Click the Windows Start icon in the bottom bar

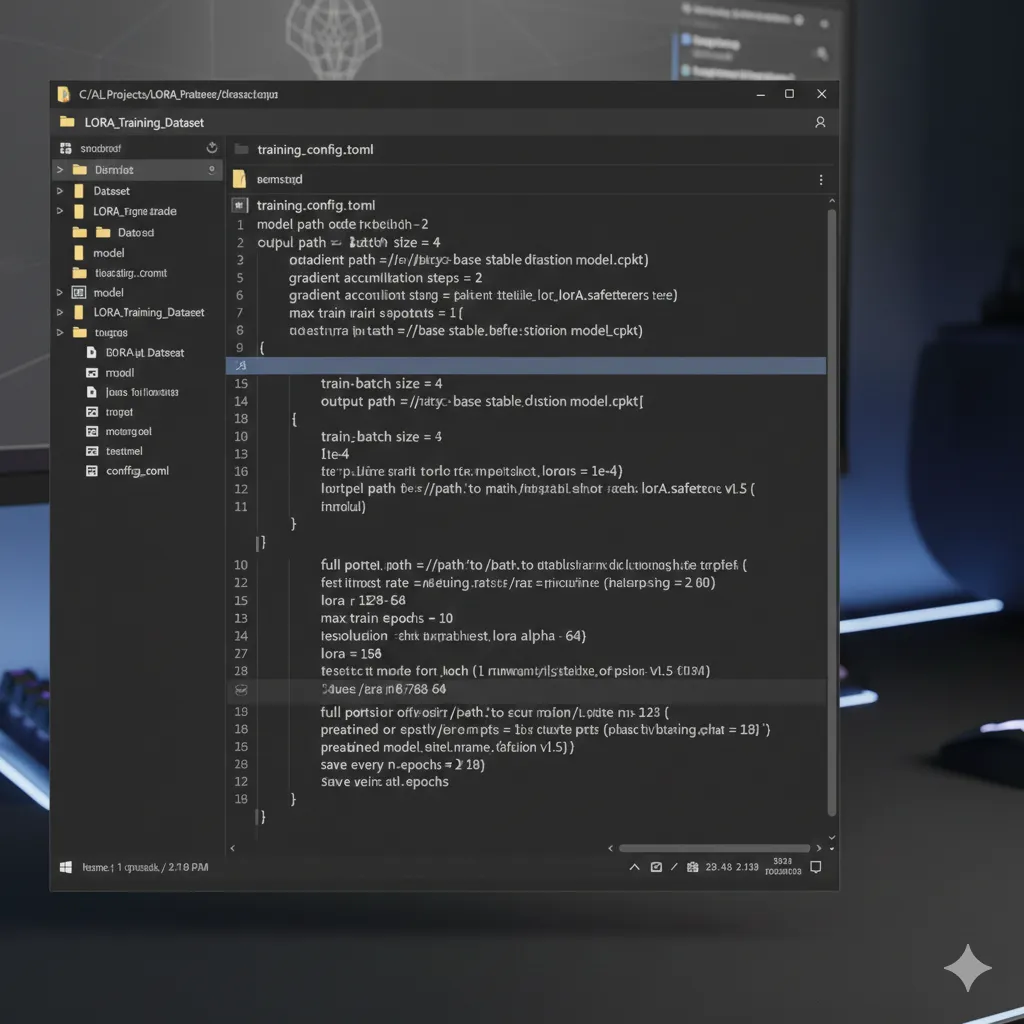pyautogui.click(x=66, y=867)
